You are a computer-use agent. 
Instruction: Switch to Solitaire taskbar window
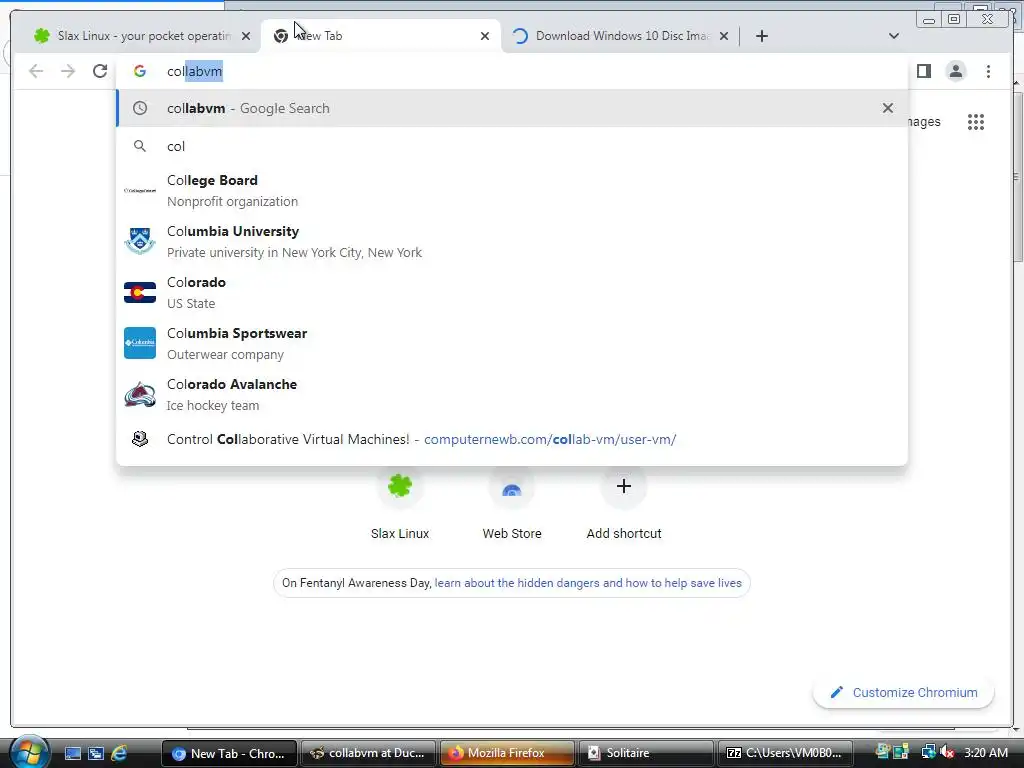click(646, 753)
